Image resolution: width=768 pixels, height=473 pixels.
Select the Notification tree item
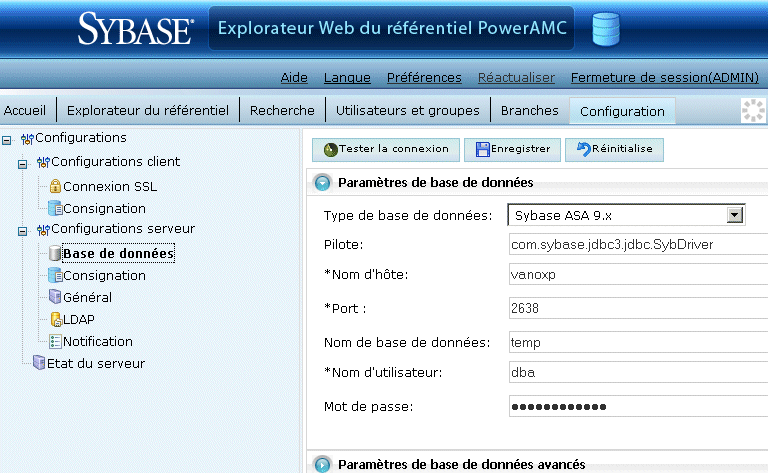[x=98, y=341]
